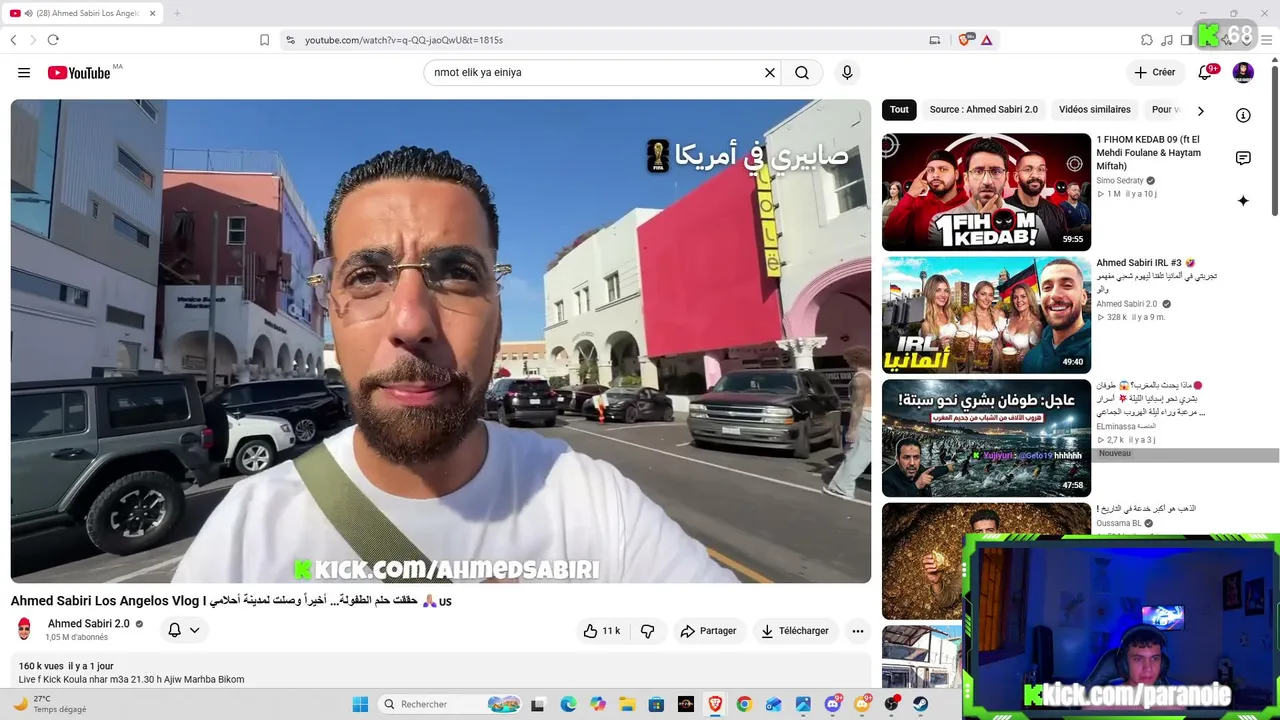Open a new browser tab

pyautogui.click(x=177, y=13)
